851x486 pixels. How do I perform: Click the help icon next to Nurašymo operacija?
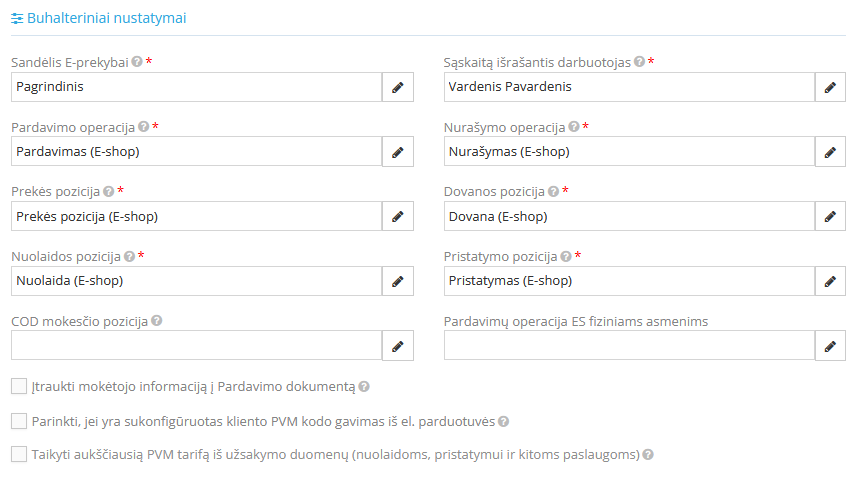[573, 127]
